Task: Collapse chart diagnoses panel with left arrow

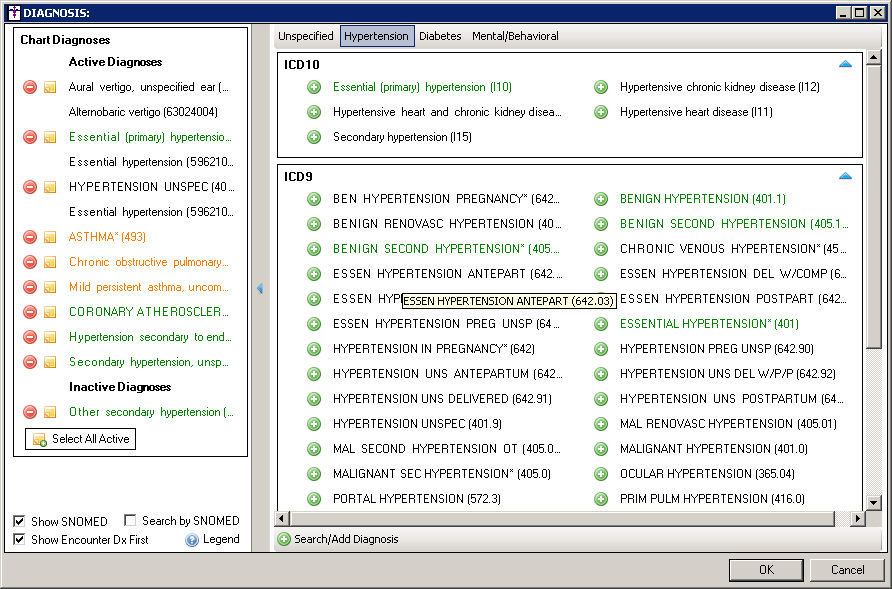Action: click(260, 288)
